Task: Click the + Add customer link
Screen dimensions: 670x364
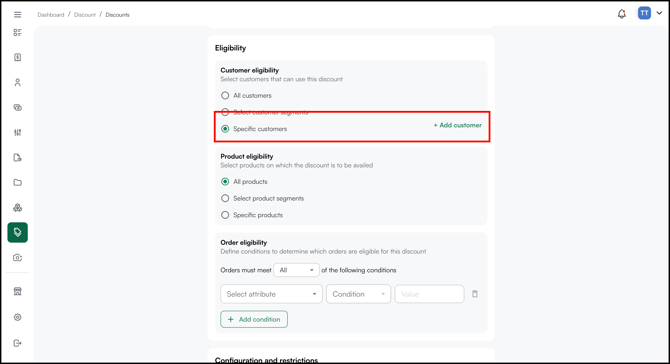Action: coord(458,125)
